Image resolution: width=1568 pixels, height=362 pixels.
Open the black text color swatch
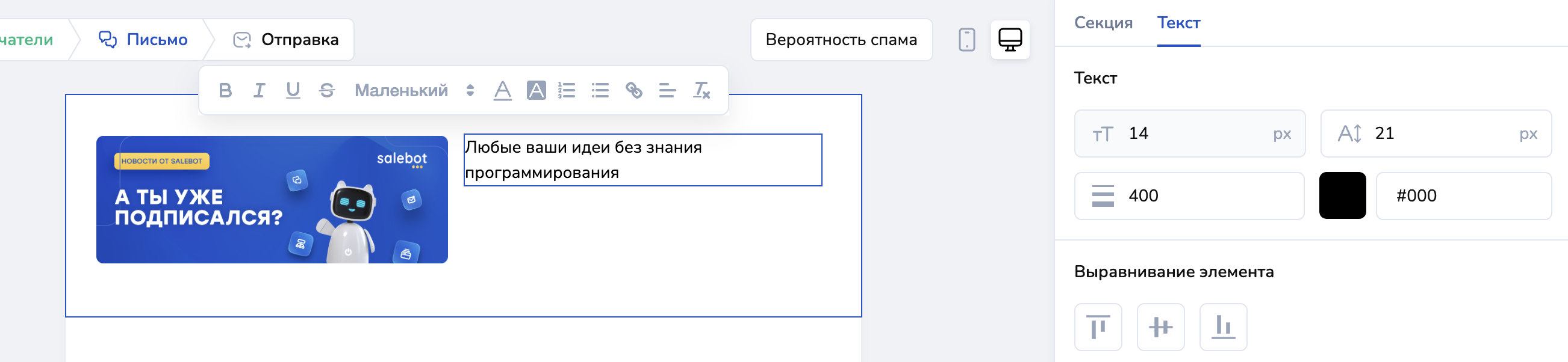click(1342, 195)
